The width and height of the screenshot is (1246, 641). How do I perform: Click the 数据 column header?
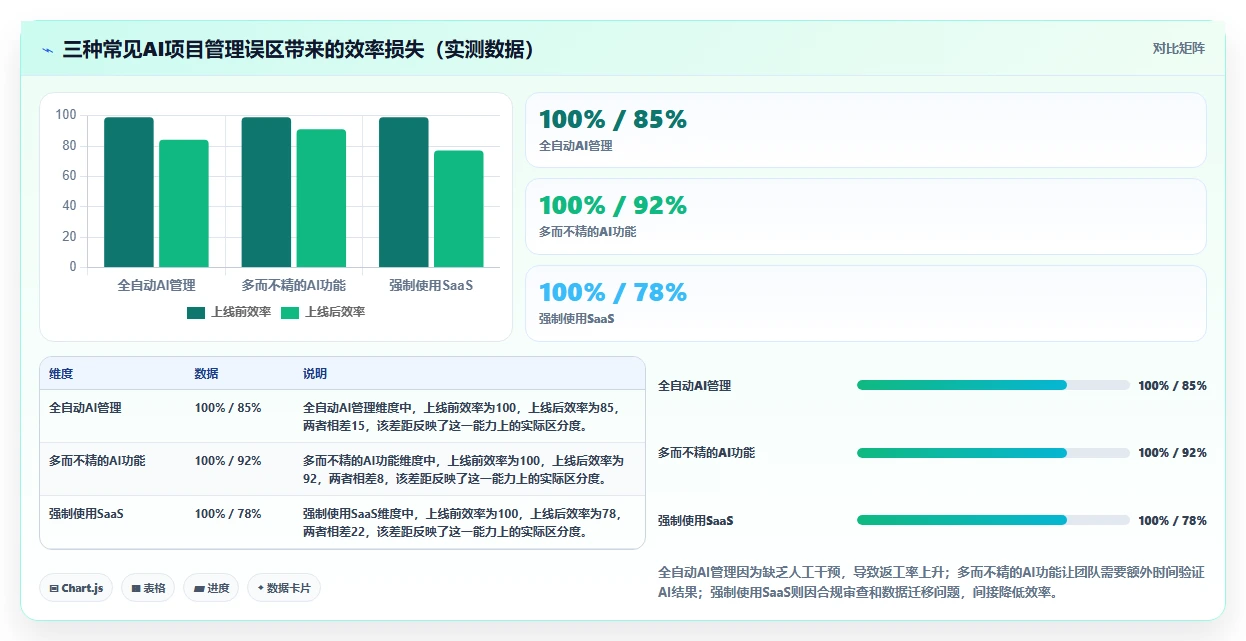tap(206, 373)
